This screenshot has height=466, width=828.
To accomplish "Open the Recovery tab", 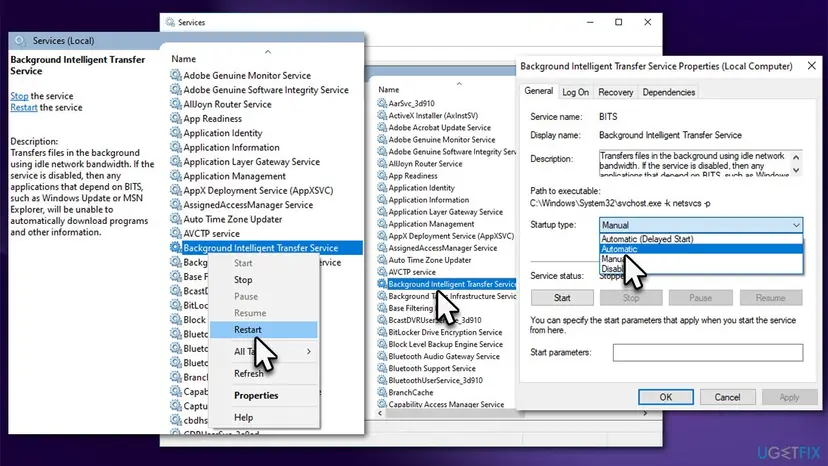I will pos(615,92).
